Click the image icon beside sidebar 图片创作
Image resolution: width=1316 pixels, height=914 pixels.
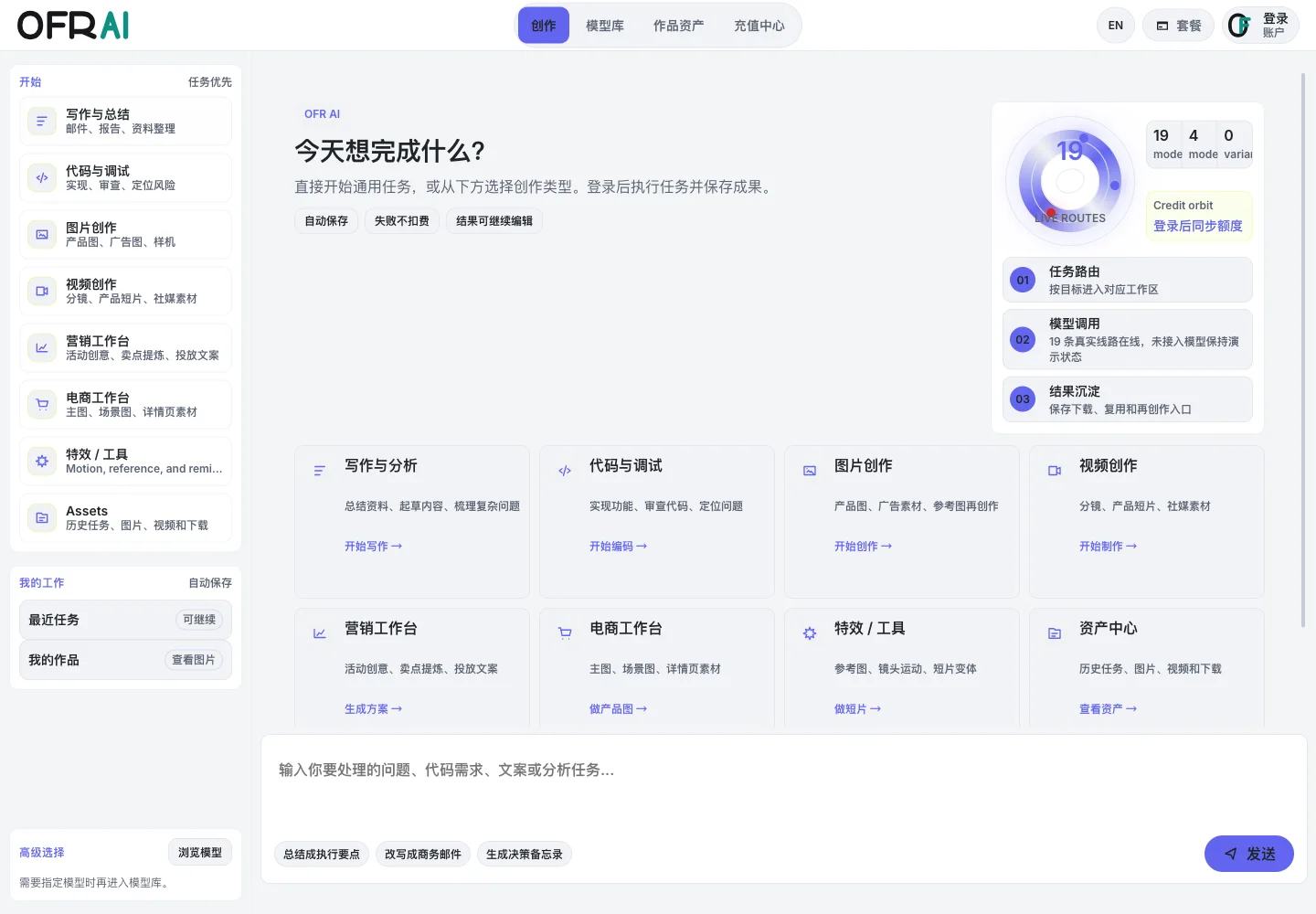point(42,235)
